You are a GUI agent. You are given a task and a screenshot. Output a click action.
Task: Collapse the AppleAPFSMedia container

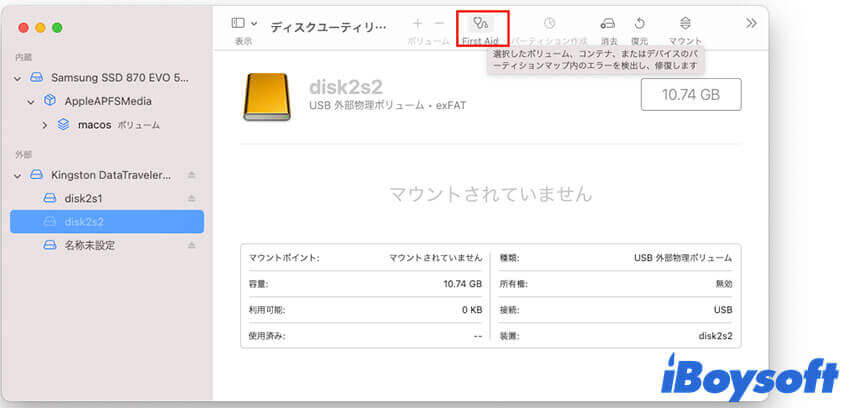click(x=31, y=102)
